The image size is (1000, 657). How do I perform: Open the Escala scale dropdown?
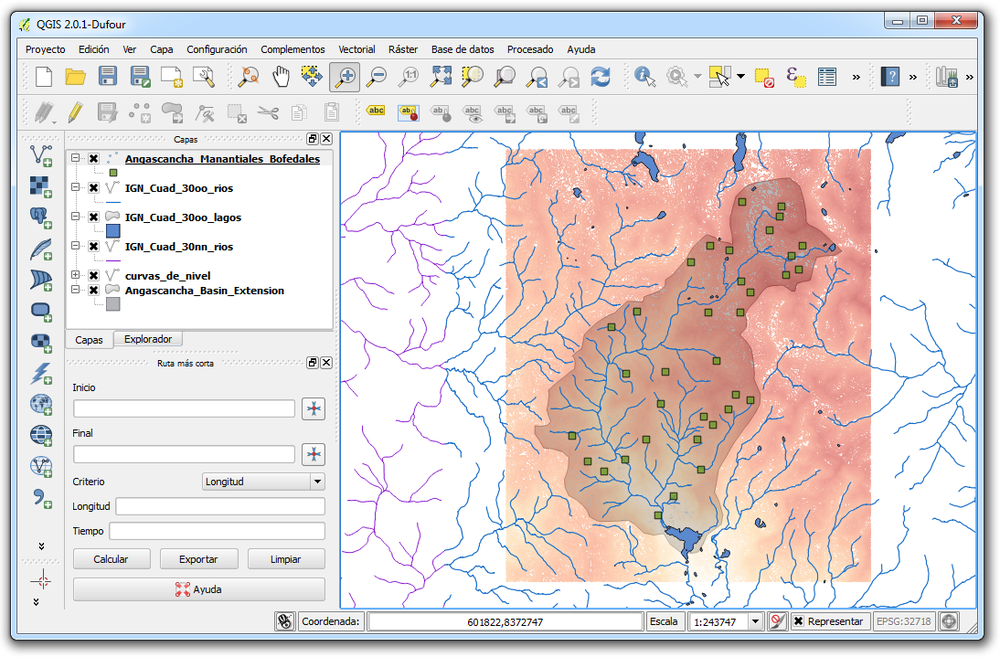pyautogui.click(x=755, y=621)
